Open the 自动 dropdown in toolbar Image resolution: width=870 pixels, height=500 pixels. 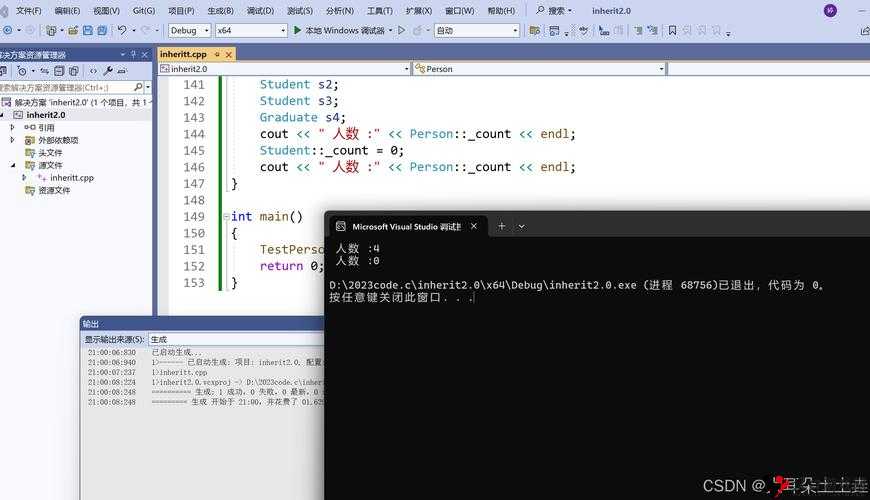(x=477, y=31)
